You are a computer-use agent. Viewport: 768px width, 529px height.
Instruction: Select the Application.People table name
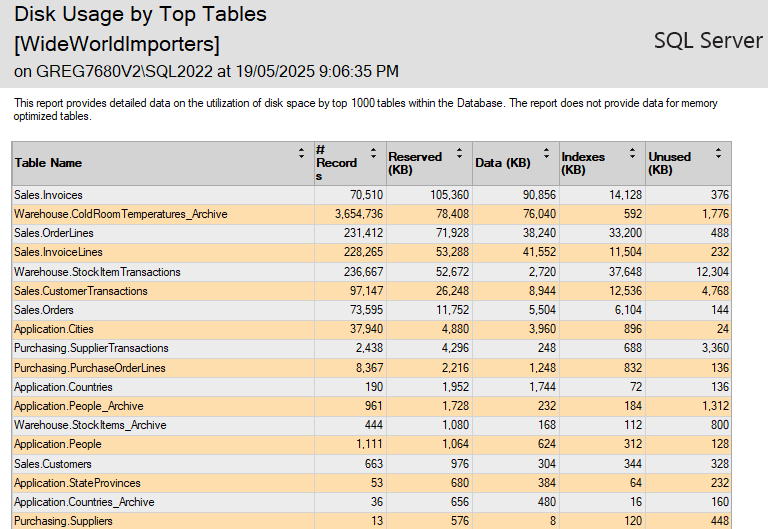[58, 444]
